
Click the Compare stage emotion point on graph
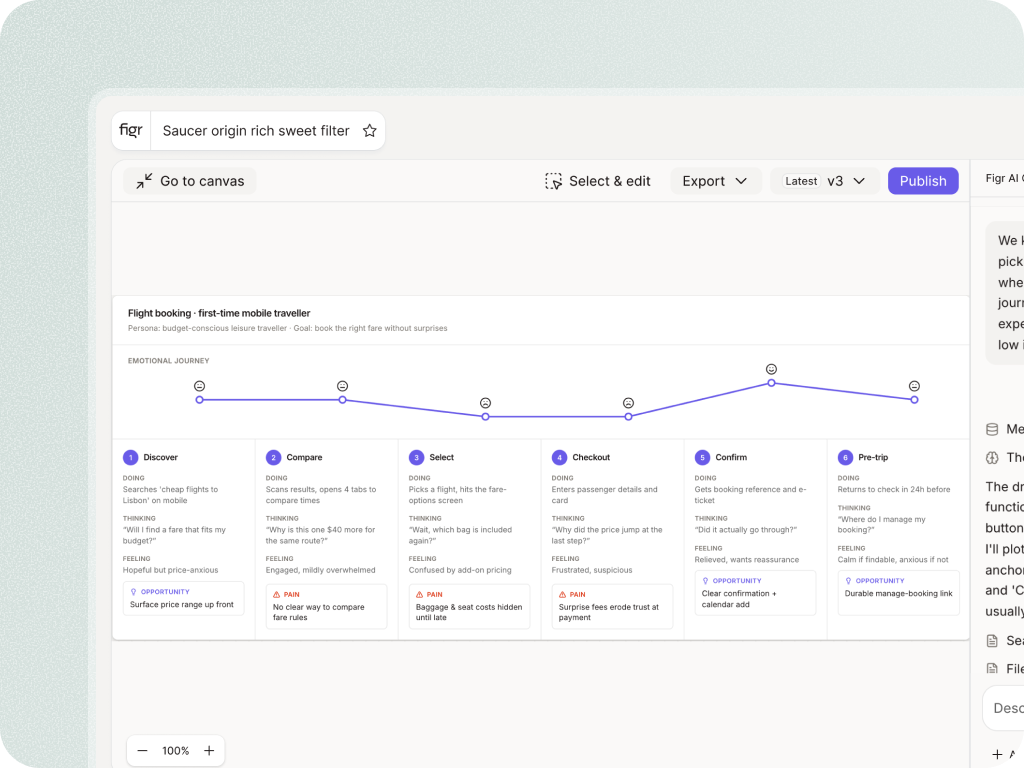[342, 400]
